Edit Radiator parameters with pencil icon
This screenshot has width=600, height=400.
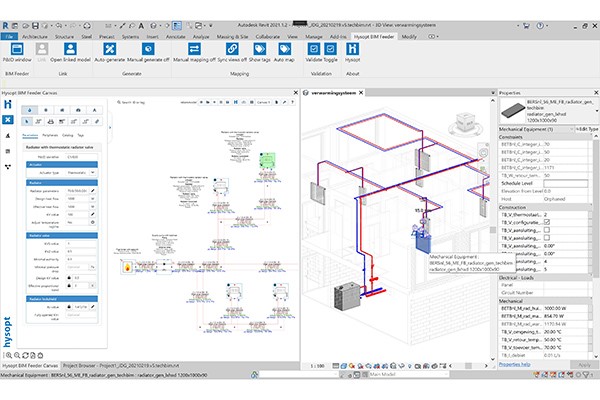point(93,191)
